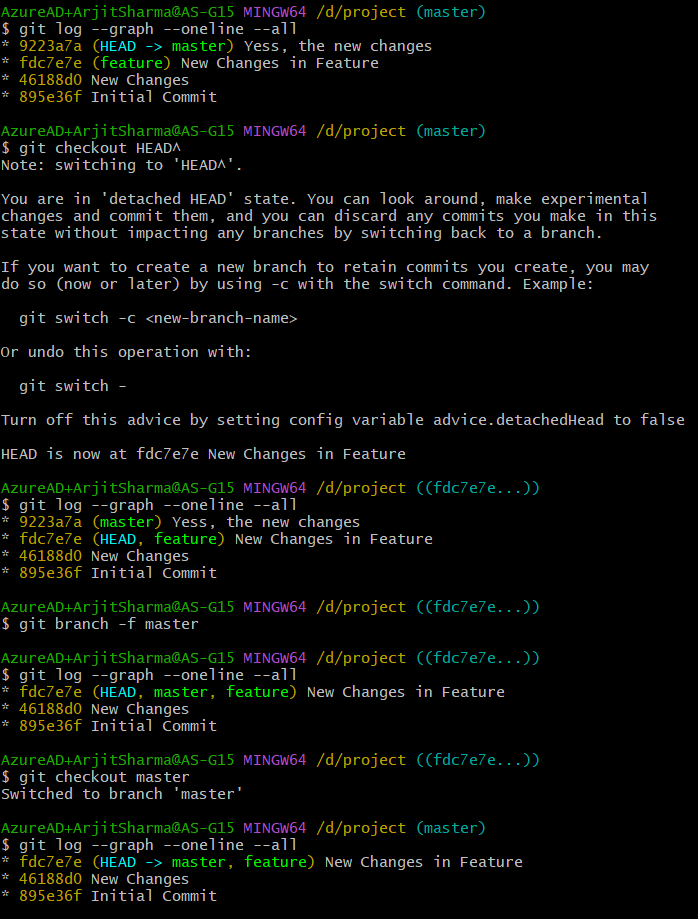Viewport: 698px width, 919px height.
Task: Select the 'git switch -' example line
Action: (73, 386)
